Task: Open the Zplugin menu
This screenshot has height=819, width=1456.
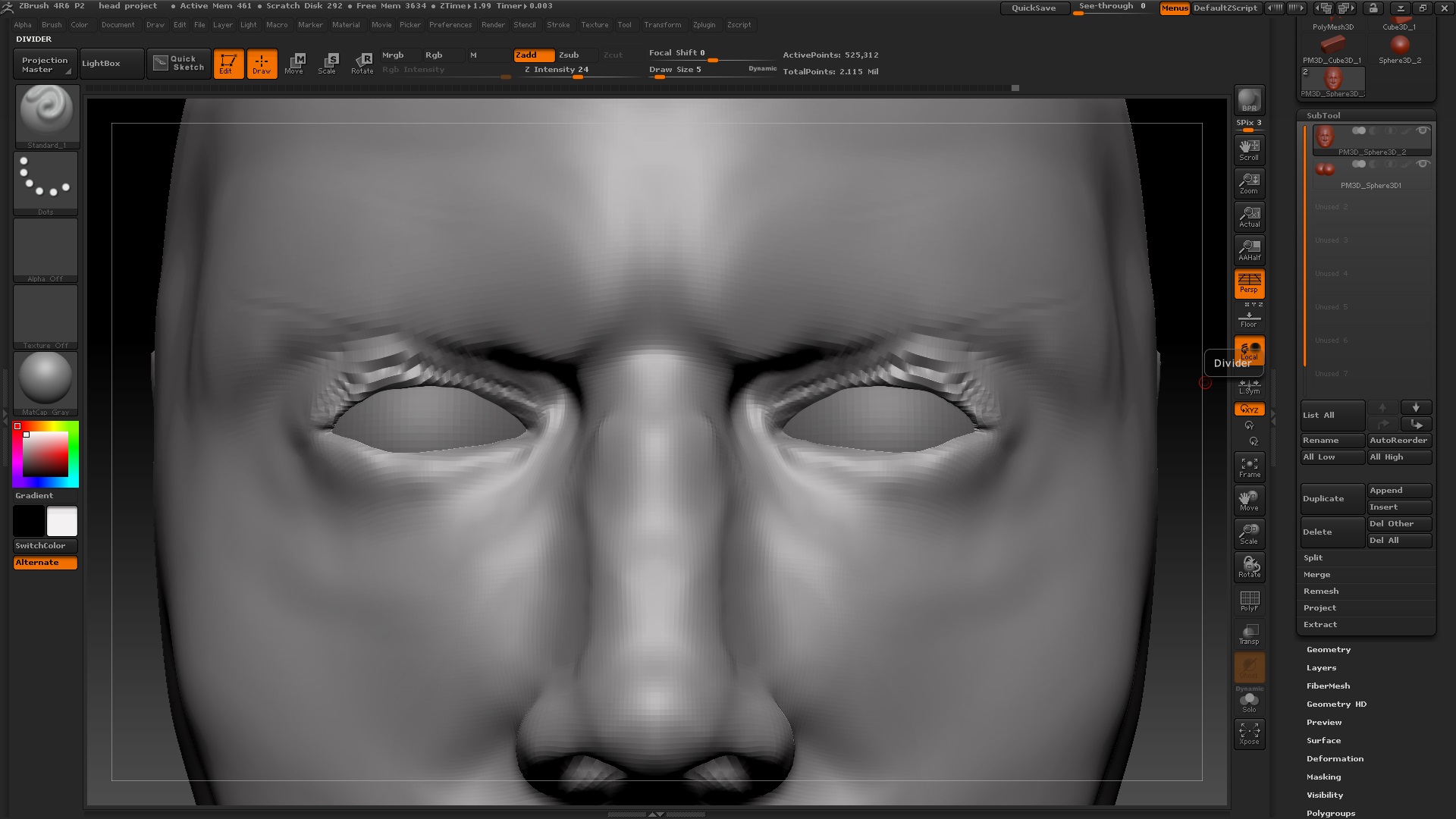Action: (x=704, y=24)
